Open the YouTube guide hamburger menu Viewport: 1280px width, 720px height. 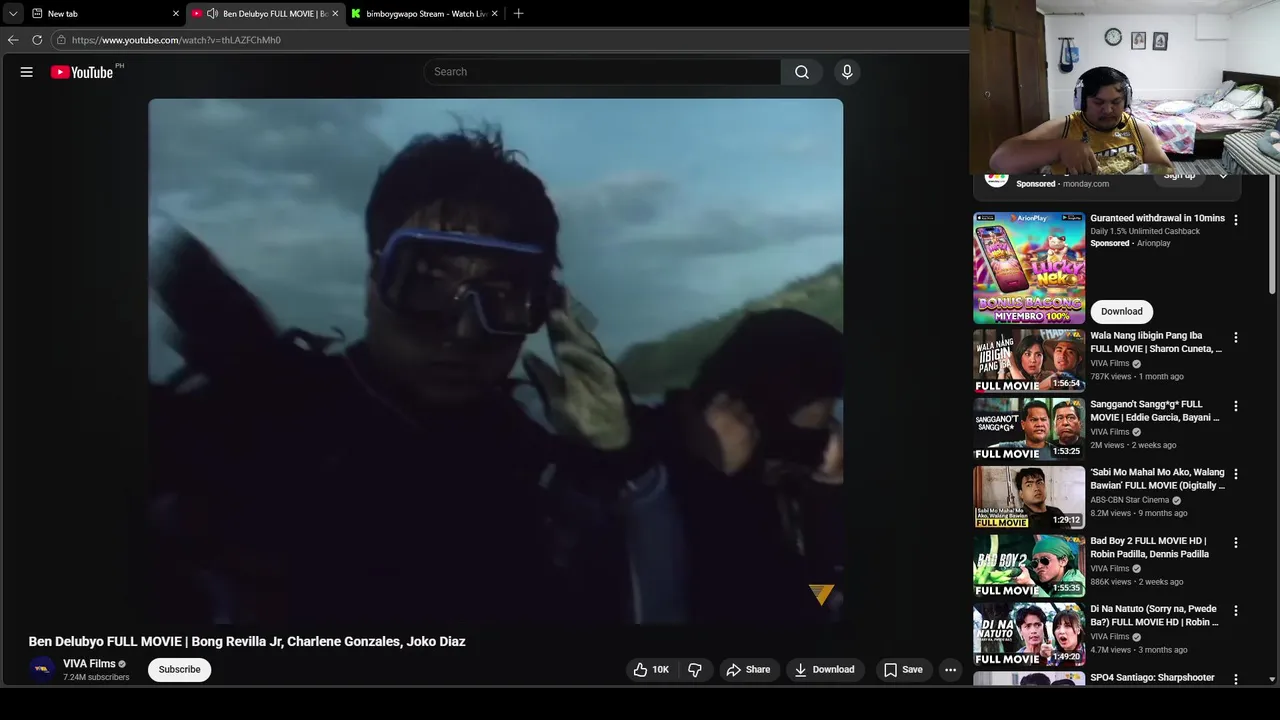(27, 72)
